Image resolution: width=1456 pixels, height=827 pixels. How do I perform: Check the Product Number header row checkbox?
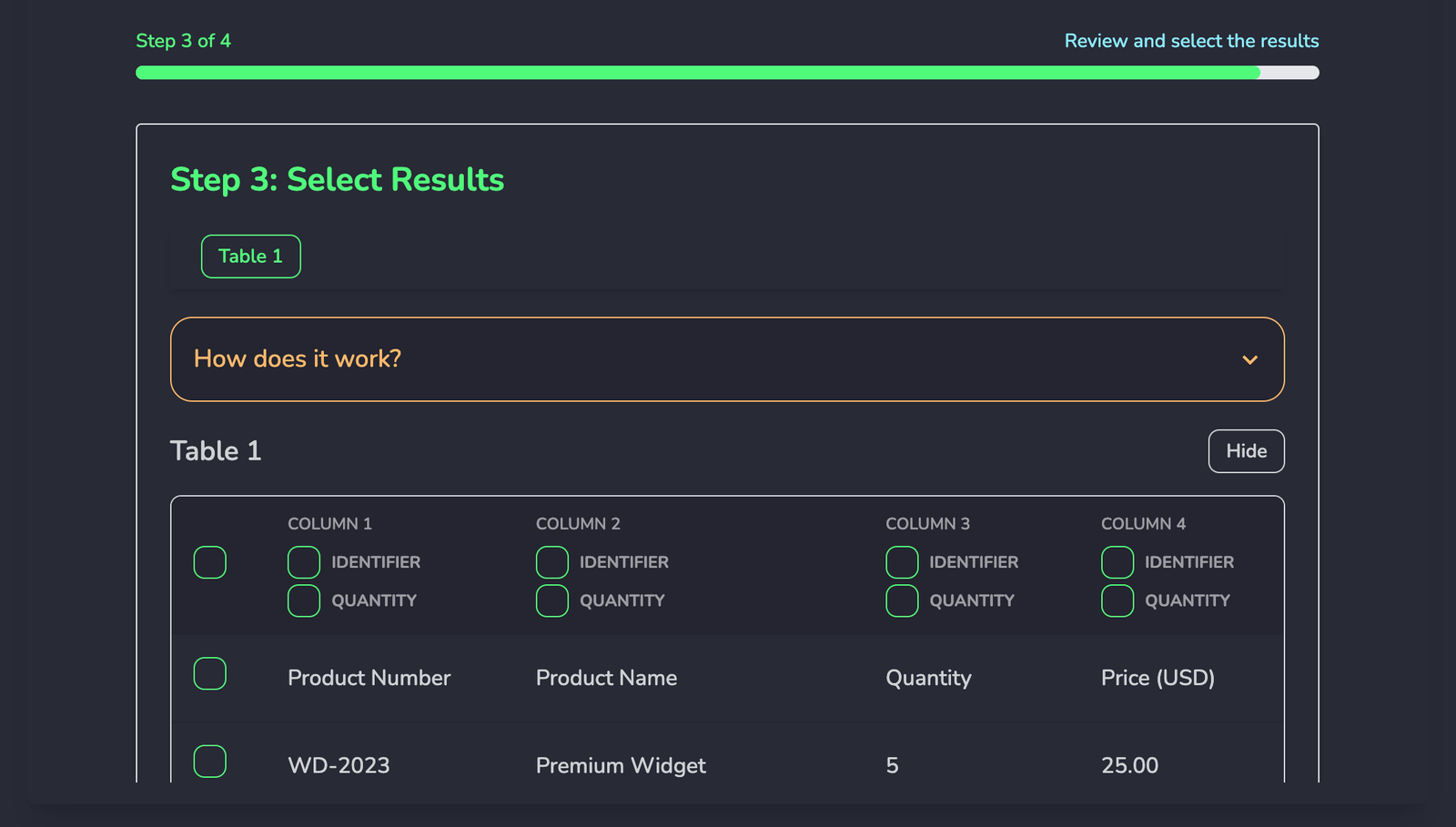[x=209, y=673]
